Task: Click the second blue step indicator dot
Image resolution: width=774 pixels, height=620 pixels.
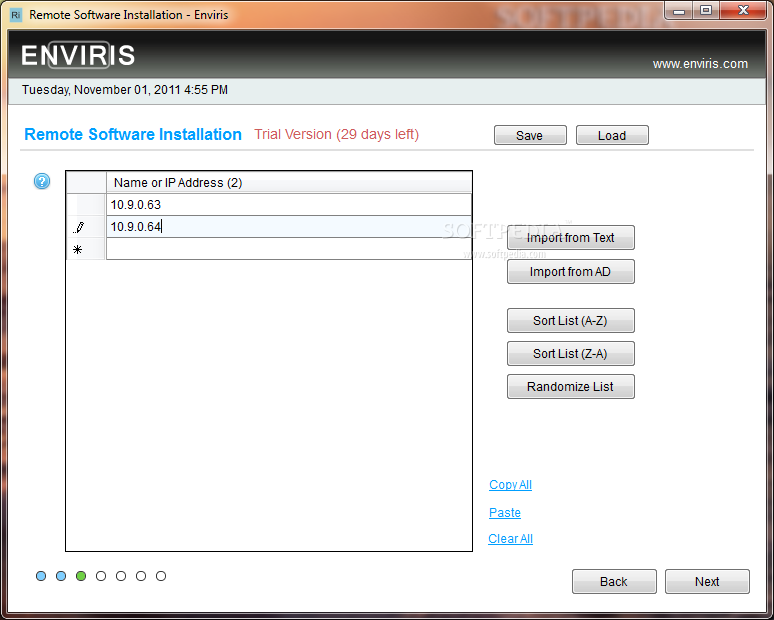Action: click(x=61, y=576)
